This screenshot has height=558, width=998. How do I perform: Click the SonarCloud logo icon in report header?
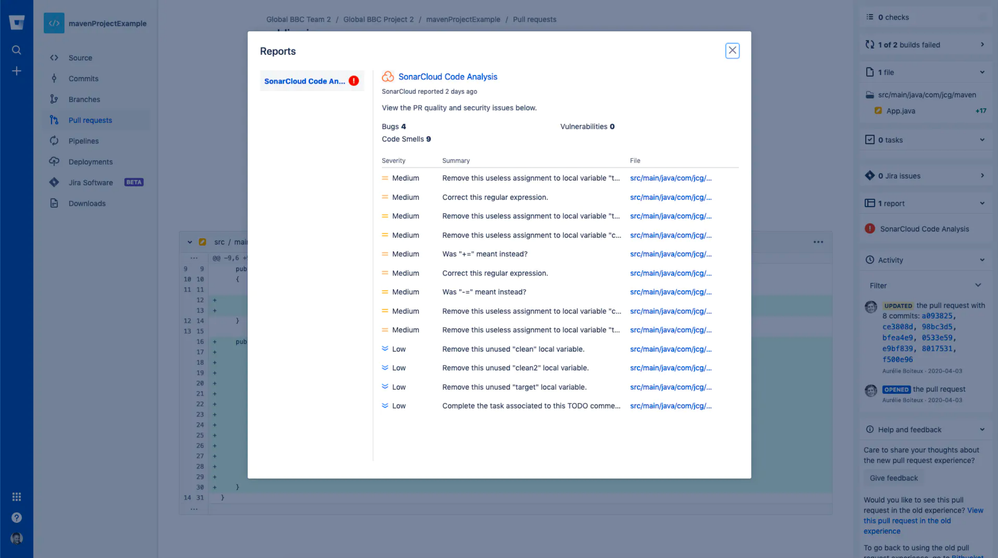388,76
